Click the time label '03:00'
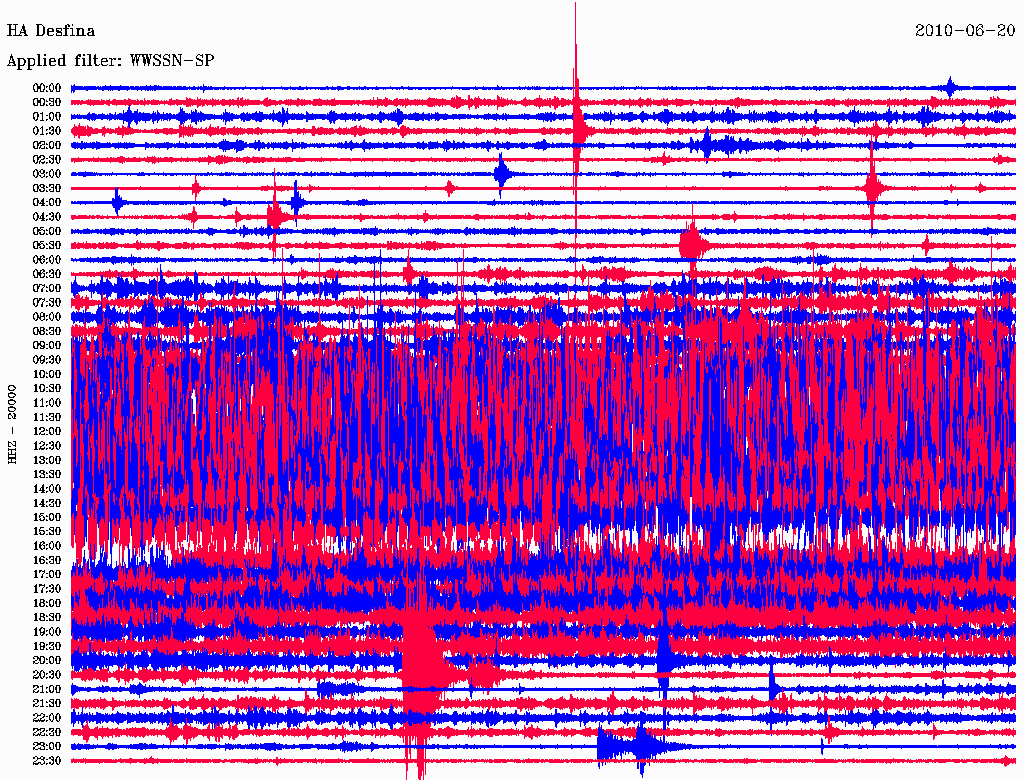The height and width of the screenshot is (780, 1024). click(x=47, y=174)
